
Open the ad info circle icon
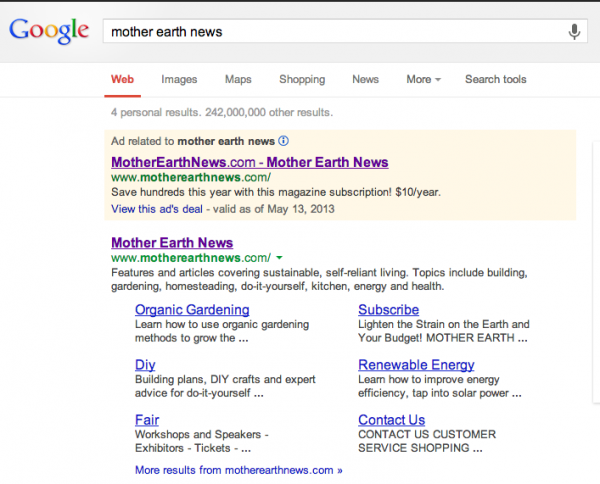pyautogui.click(x=283, y=141)
